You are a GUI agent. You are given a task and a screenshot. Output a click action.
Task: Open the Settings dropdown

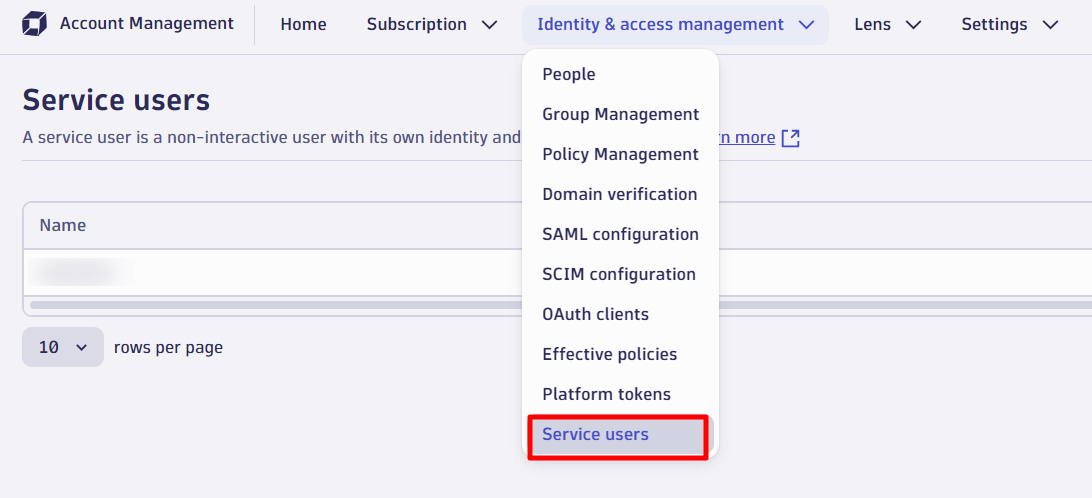(1009, 24)
